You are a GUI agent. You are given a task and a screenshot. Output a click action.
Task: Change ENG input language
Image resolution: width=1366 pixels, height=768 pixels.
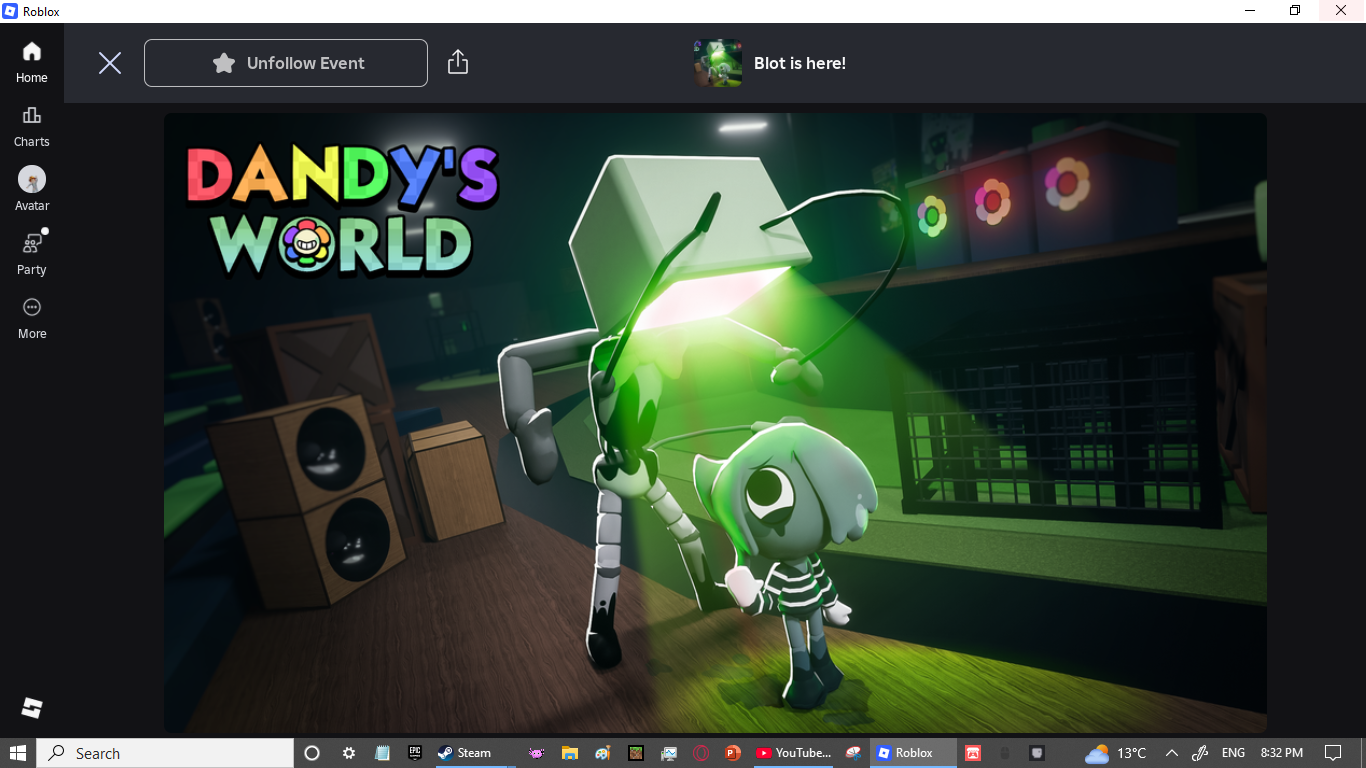pyautogui.click(x=1233, y=753)
